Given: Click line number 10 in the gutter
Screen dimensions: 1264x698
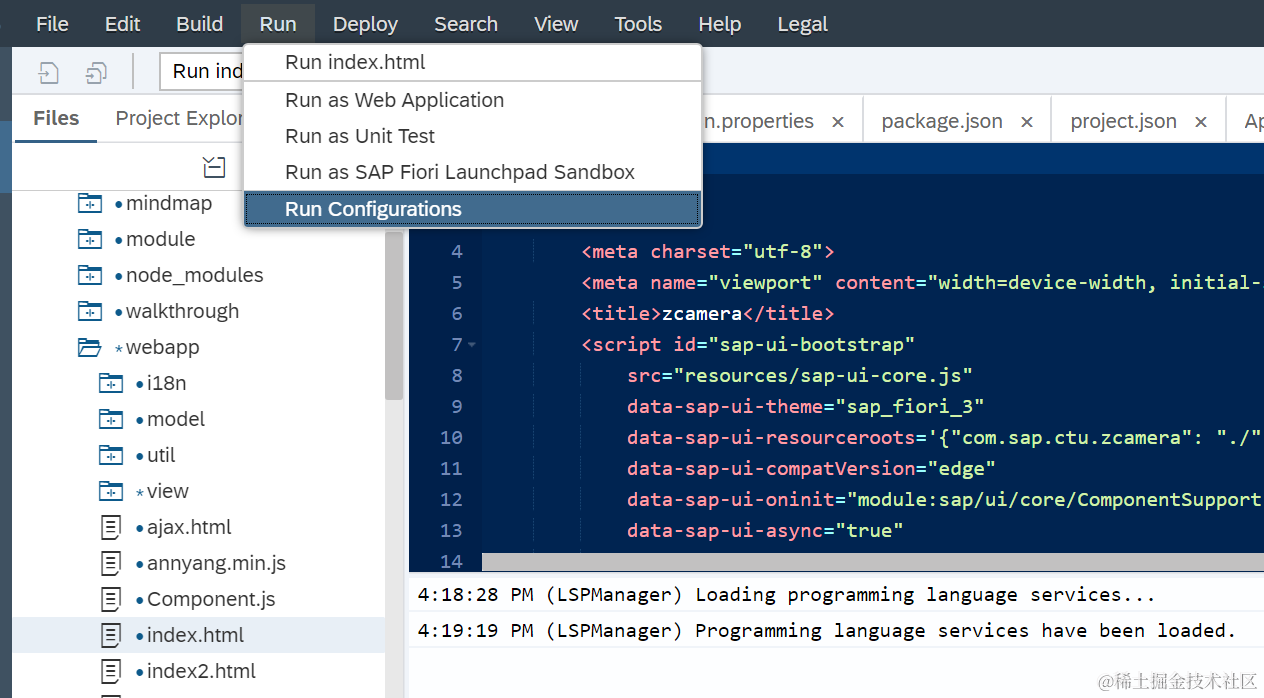Looking at the screenshot, I should click(x=451, y=437).
